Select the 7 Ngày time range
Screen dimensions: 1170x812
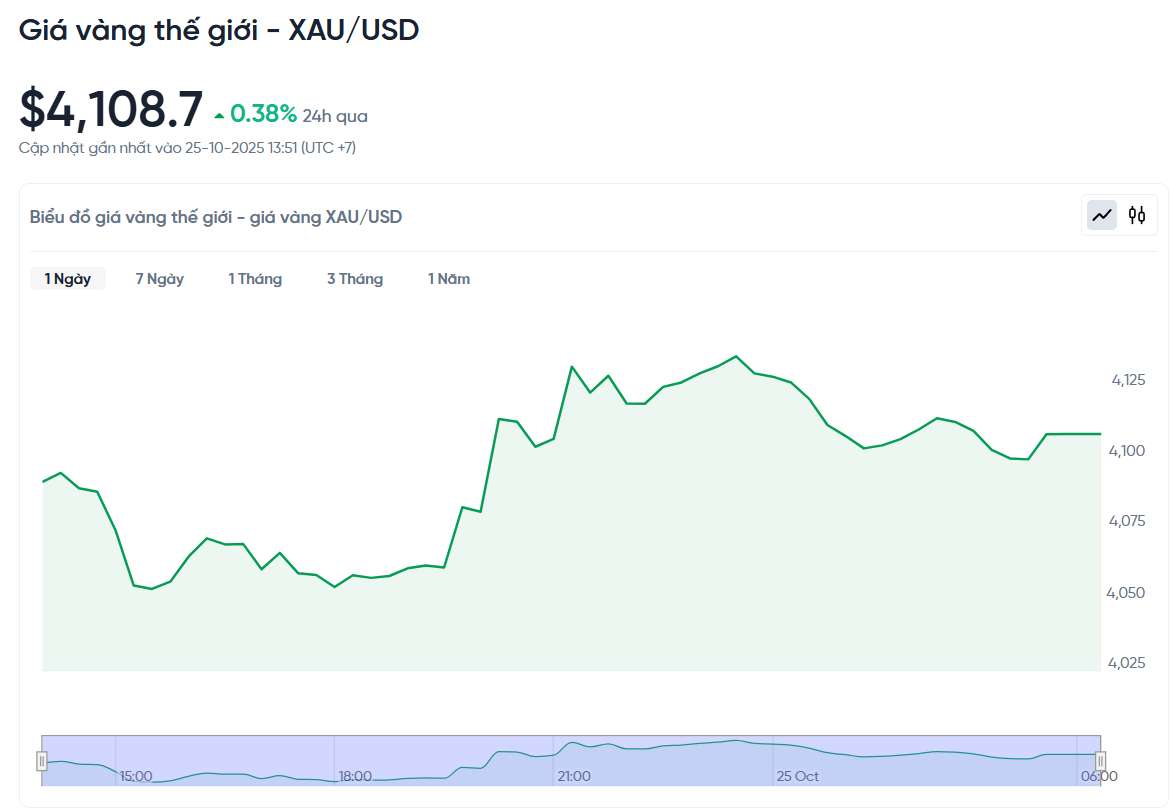[160, 279]
